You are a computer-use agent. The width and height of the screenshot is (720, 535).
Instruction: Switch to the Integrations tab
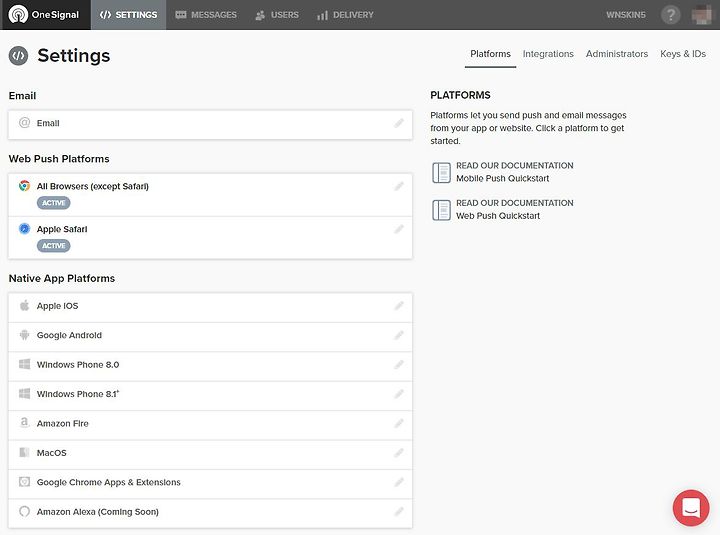[x=548, y=54]
